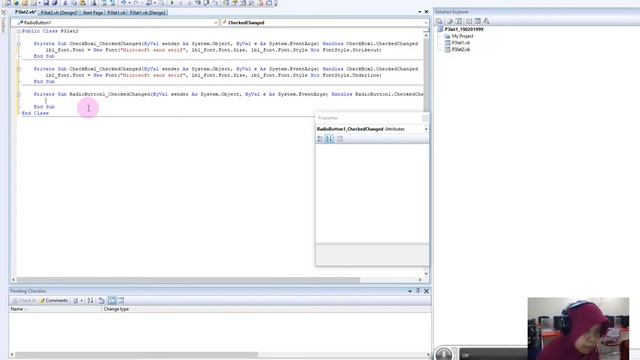Screen dimensions: 640x360
Task: Click the Paste icon in main toolbar
Action: click(x=83, y=3)
